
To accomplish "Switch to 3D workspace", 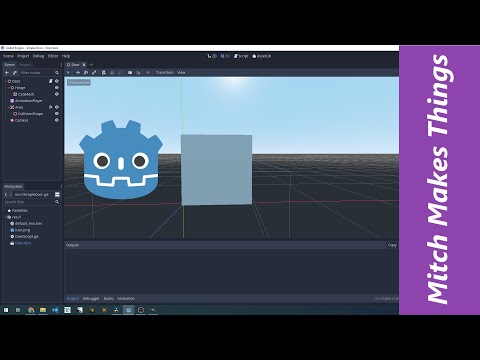I will click(226, 56).
